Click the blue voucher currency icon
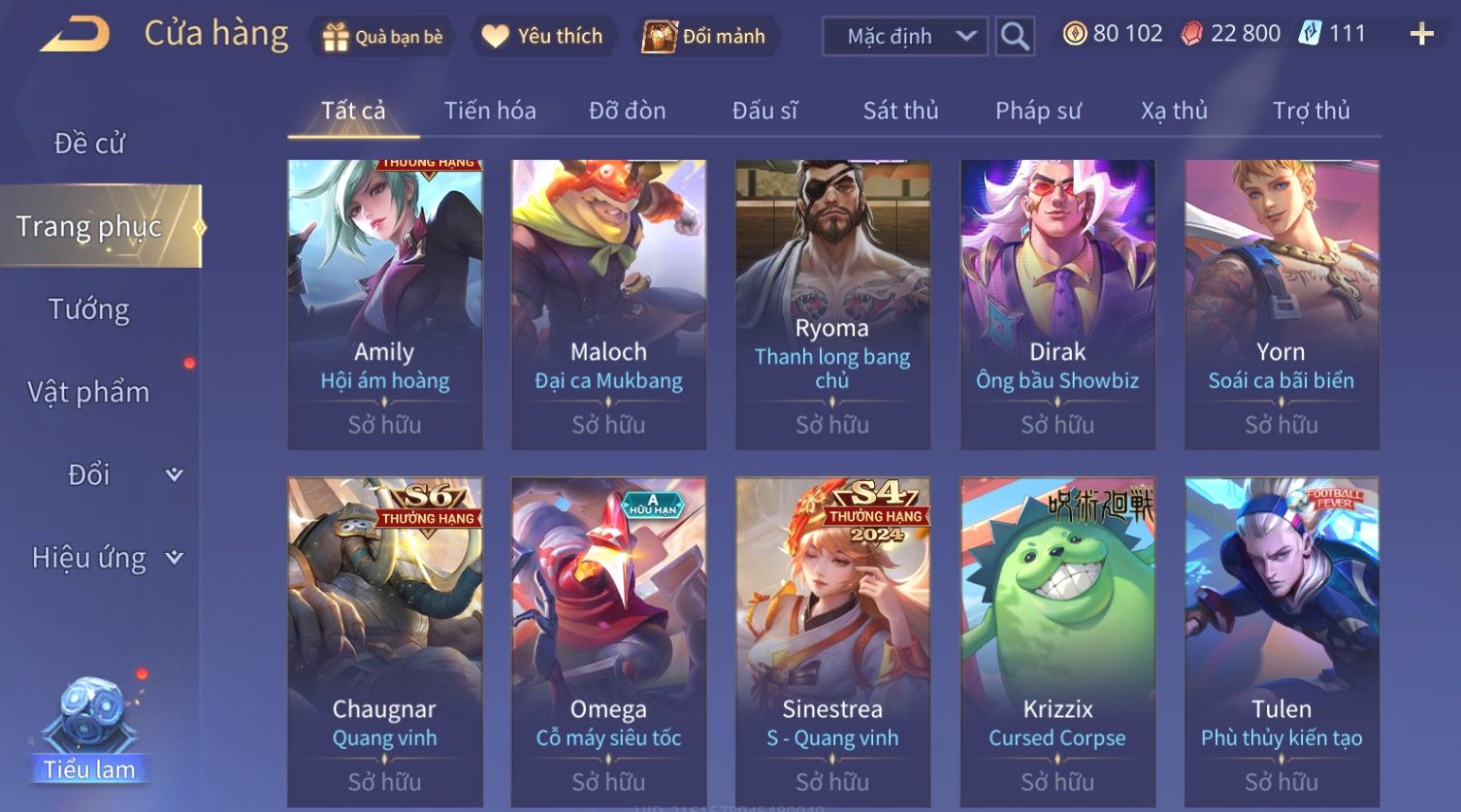This screenshot has height=812, width=1461. point(1310,34)
